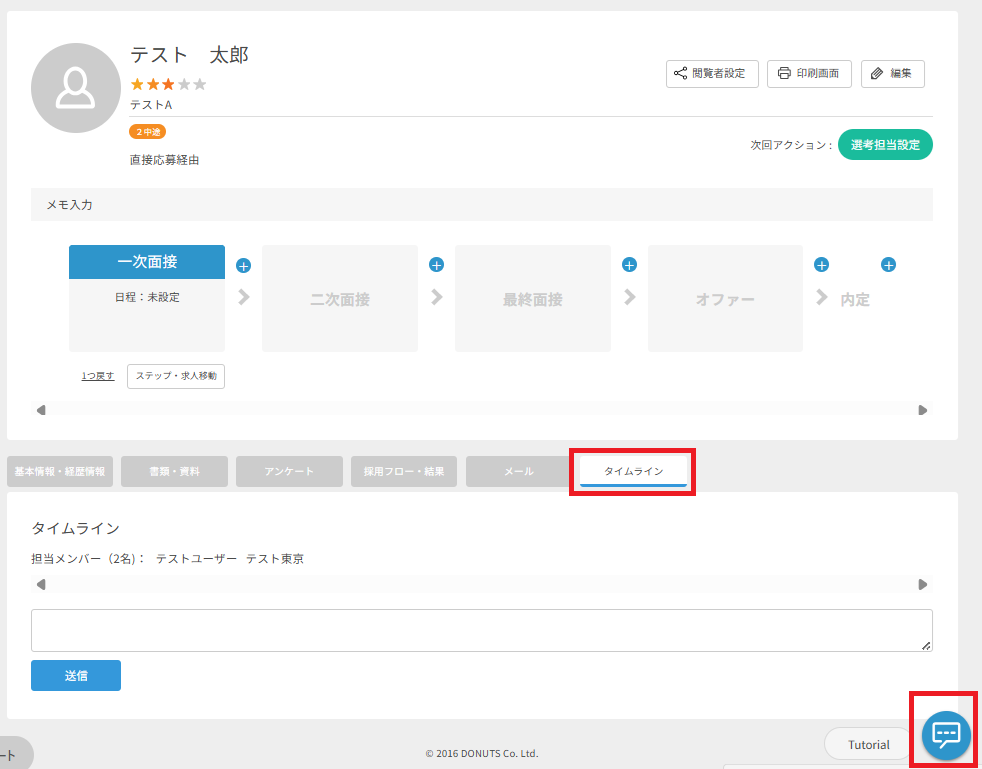Switch to the メール tab
This screenshot has height=769, width=982.
[518, 471]
